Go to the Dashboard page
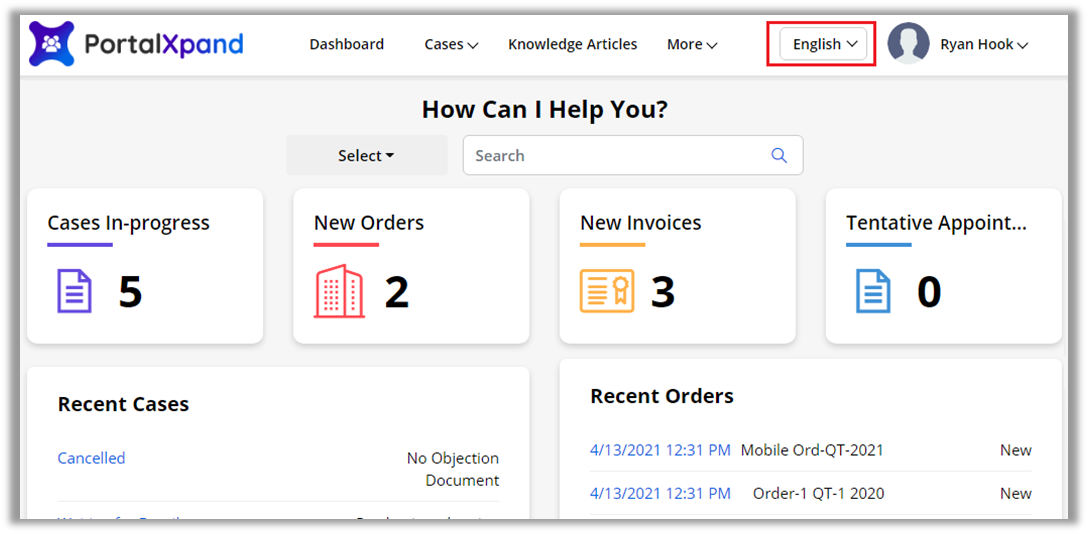Viewport: 1088px width, 534px height. [x=346, y=44]
